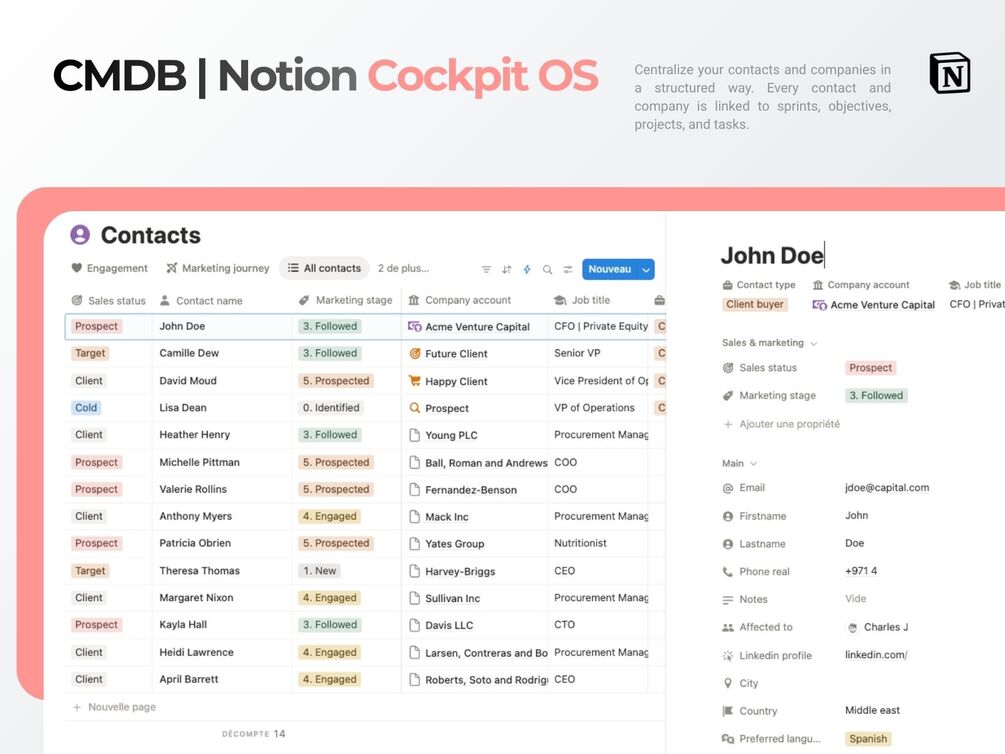Screen dimensions: 1005x754
Task: Click the VP of Operations job title
Action: coord(594,408)
